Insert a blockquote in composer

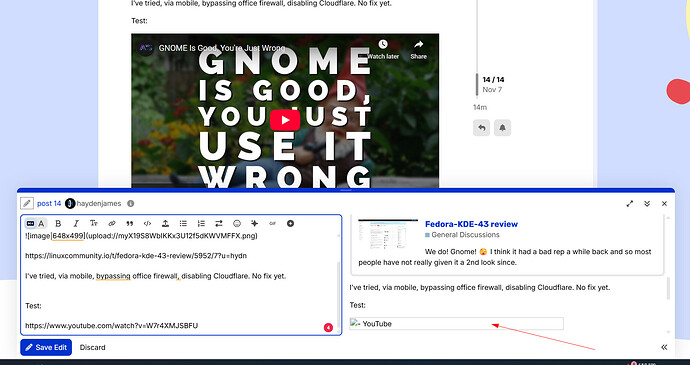click(129, 224)
